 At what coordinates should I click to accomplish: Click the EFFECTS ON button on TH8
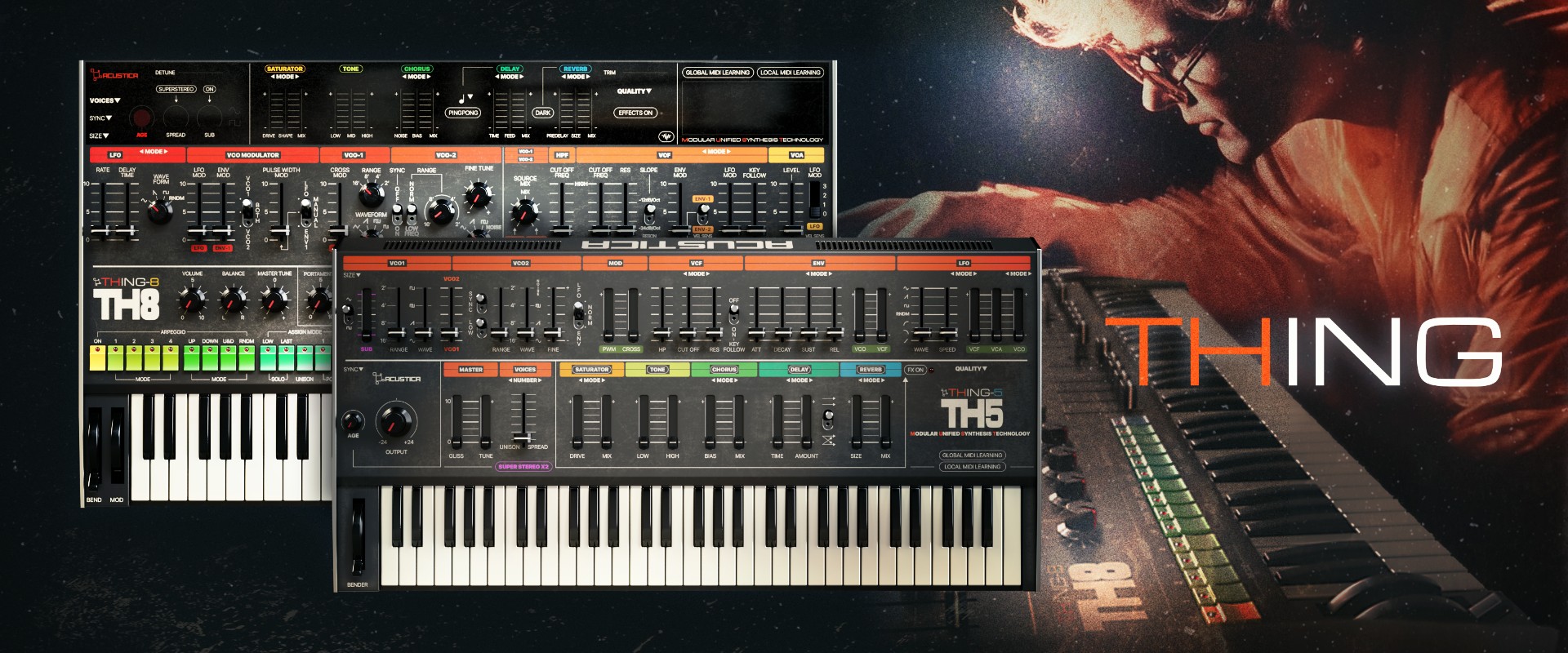(x=635, y=113)
